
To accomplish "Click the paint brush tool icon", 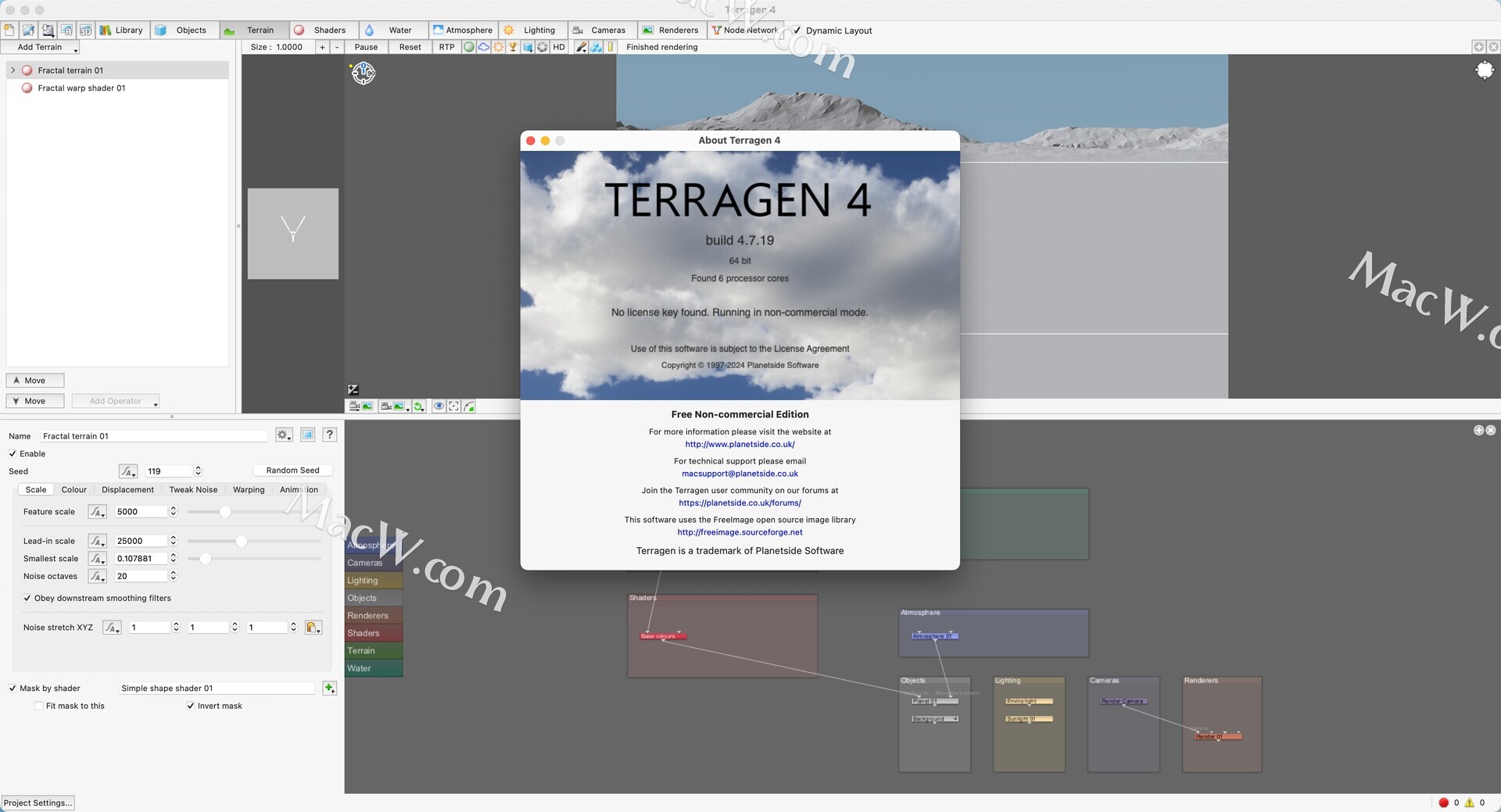I will (581, 47).
